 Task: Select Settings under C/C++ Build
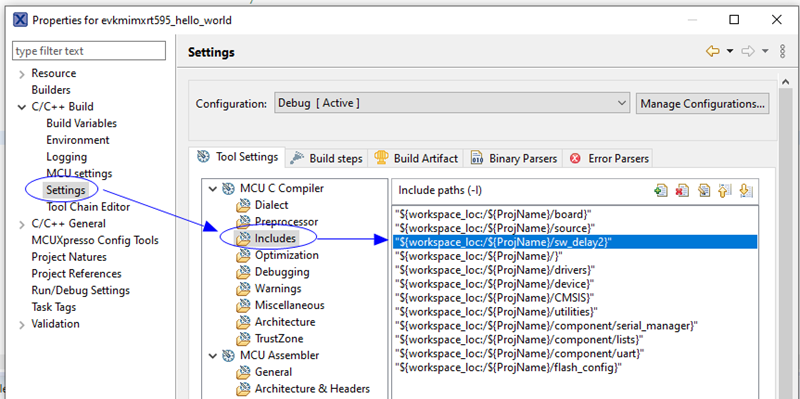pos(66,190)
